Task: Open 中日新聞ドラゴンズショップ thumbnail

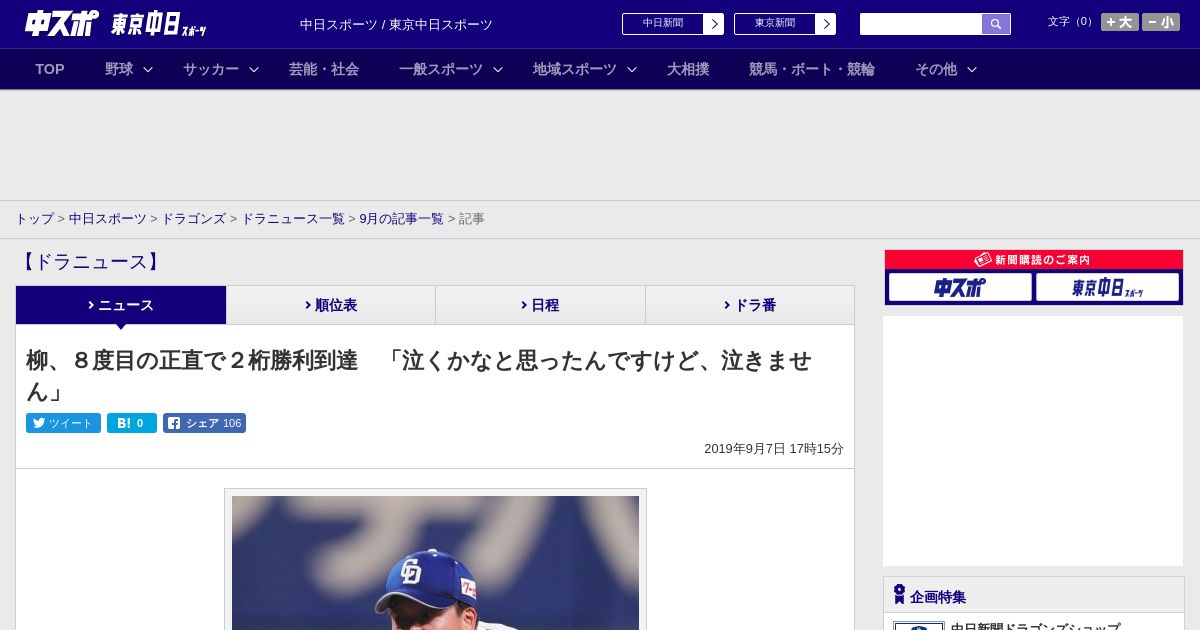Action: 919,626
